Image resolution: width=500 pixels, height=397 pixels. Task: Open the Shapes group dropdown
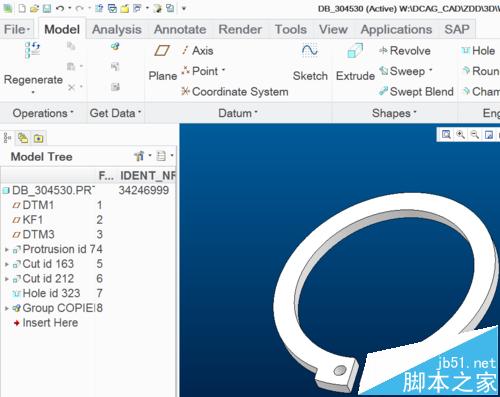394,113
